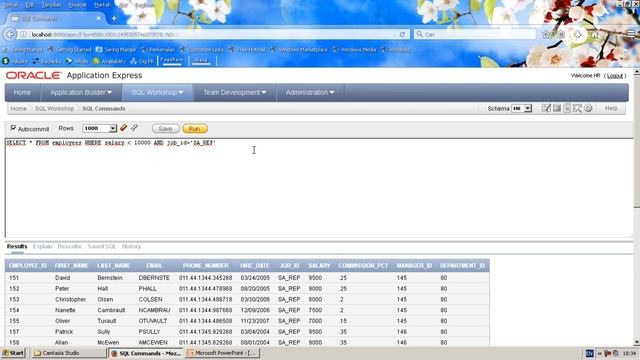This screenshot has height=360, width=640.
Task: Open the Windows Marketplace bookmark
Action: [299, 49]
